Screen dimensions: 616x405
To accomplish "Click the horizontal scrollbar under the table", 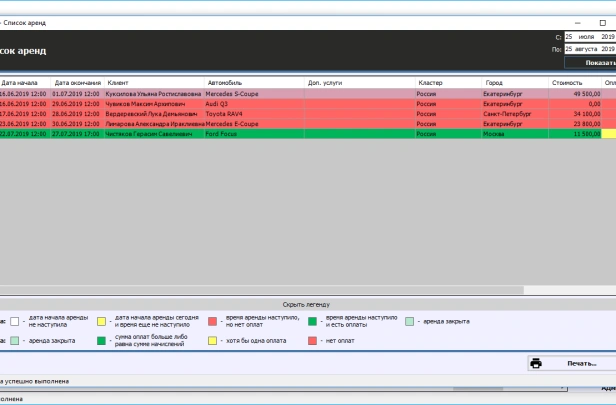I will [x=300, y=291].
